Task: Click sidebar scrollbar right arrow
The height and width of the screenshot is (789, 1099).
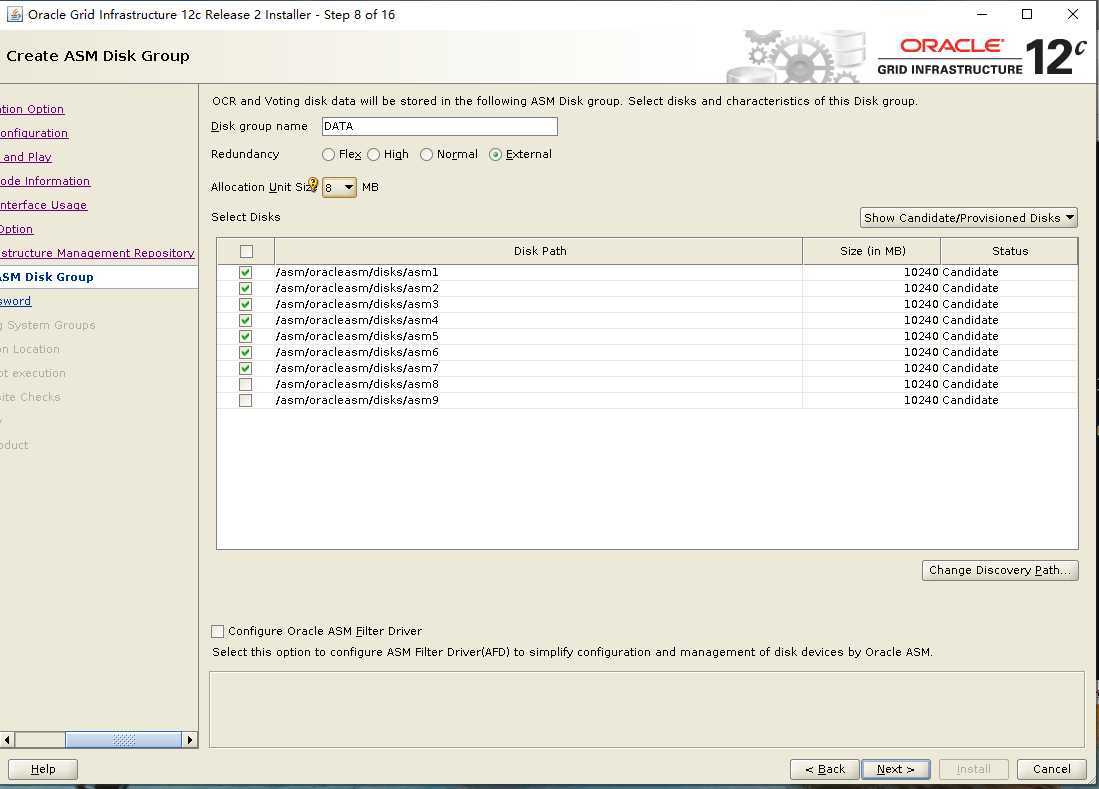Action: (x=190, y=739)
